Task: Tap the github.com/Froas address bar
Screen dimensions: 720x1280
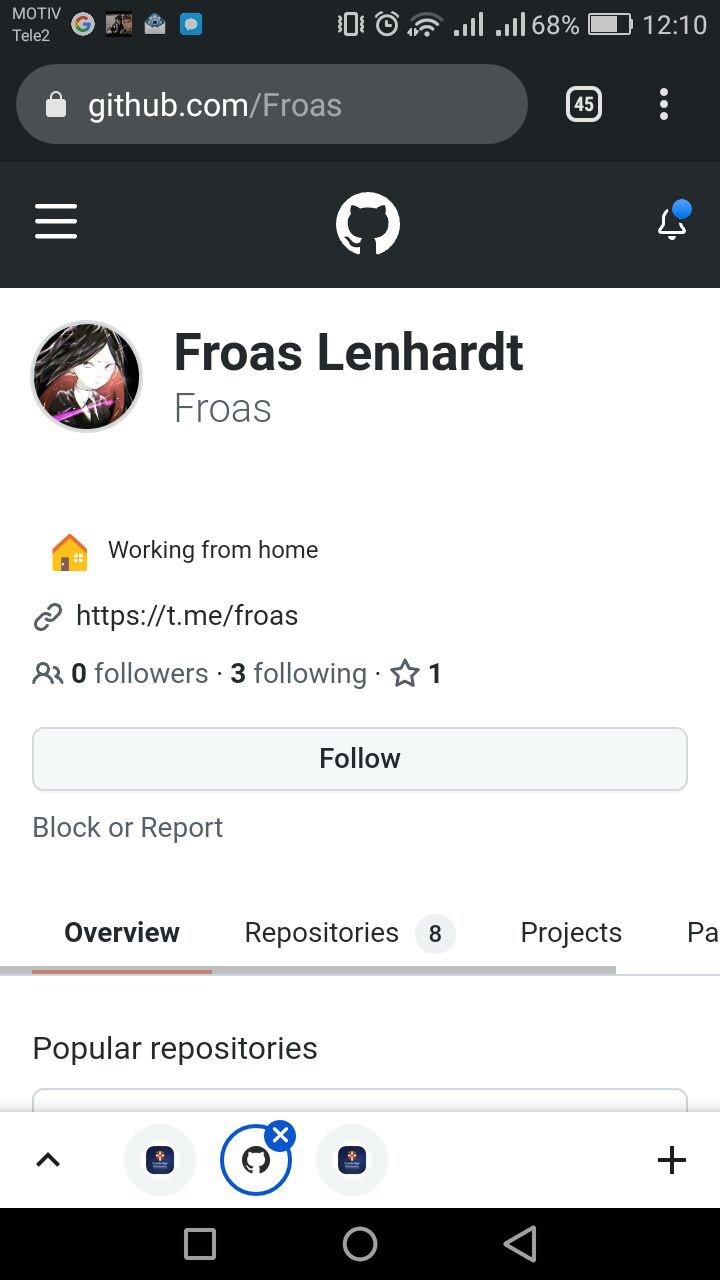Action: (x=290, y=105)
